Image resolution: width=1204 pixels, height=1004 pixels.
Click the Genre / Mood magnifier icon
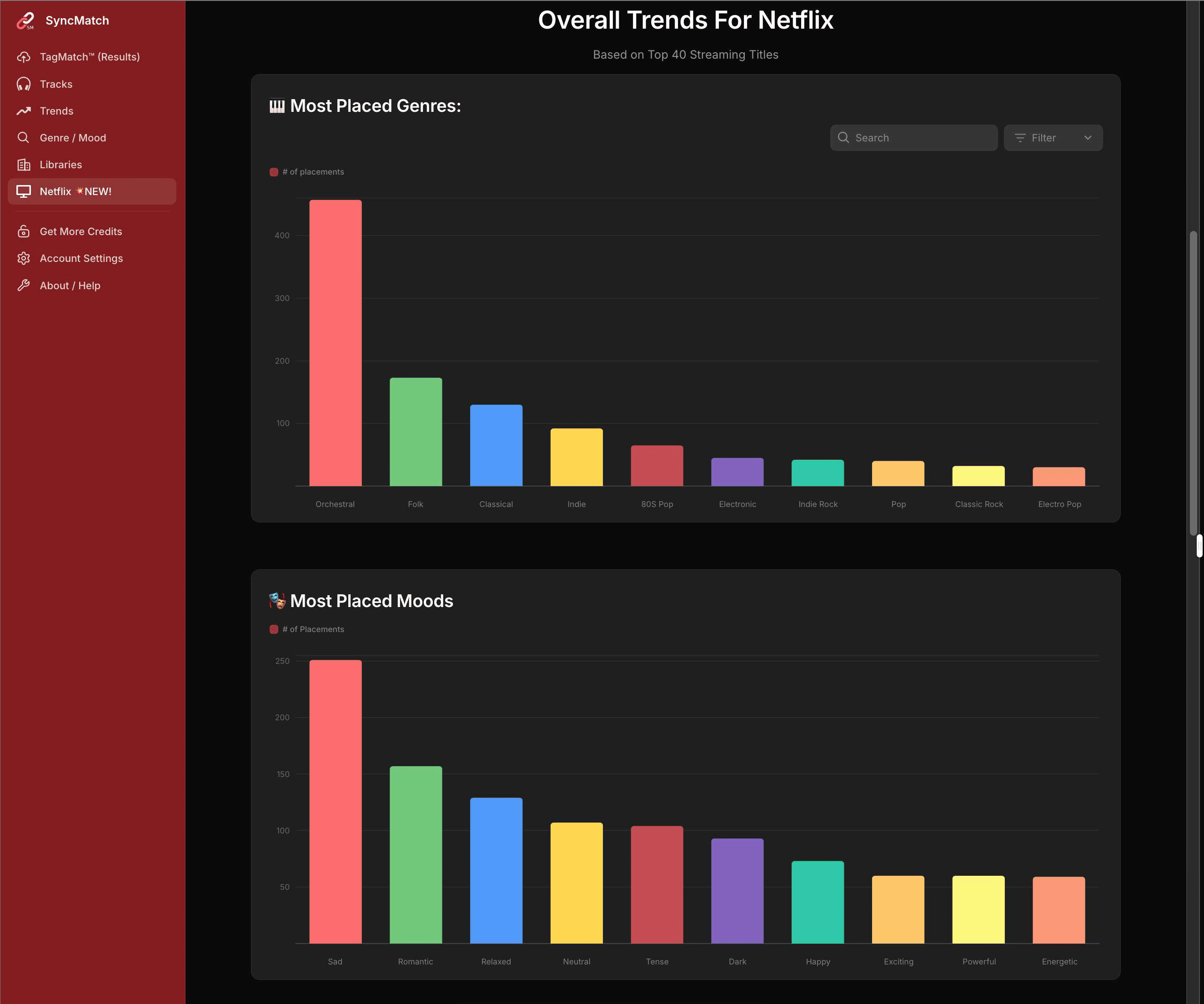pos(24,138)
